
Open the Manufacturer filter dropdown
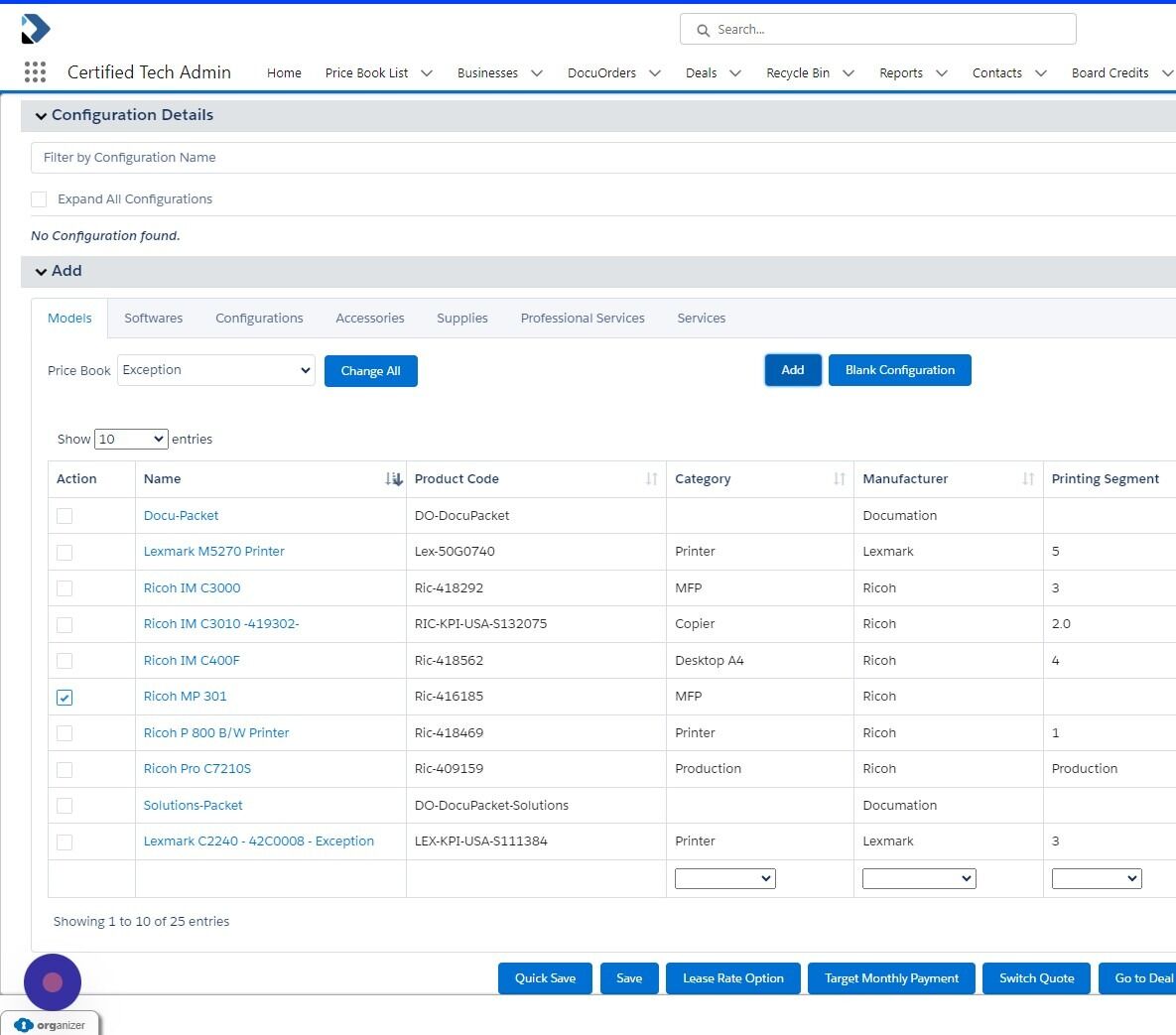point(919,878)
